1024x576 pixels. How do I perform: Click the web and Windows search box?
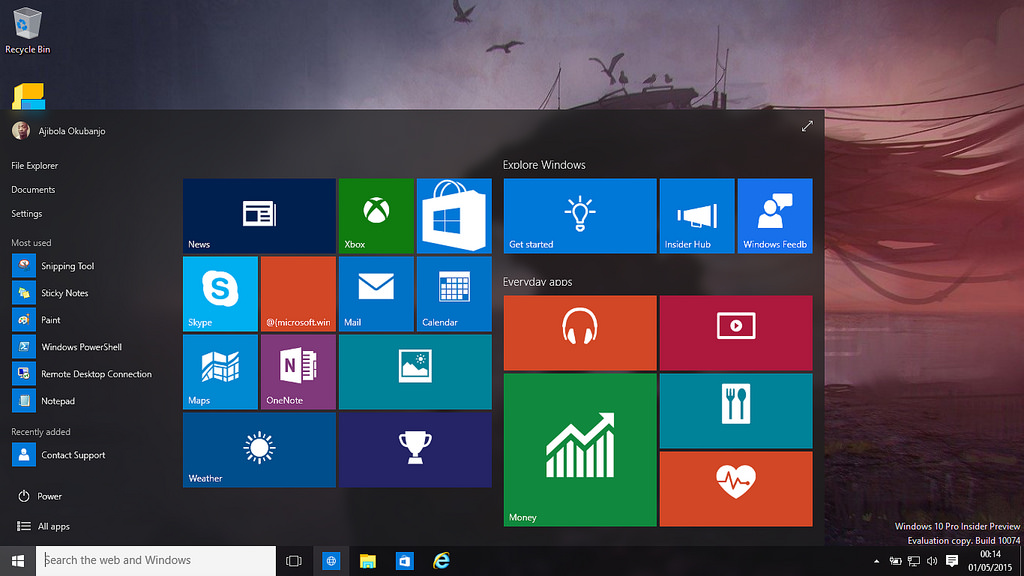point(155,561)
